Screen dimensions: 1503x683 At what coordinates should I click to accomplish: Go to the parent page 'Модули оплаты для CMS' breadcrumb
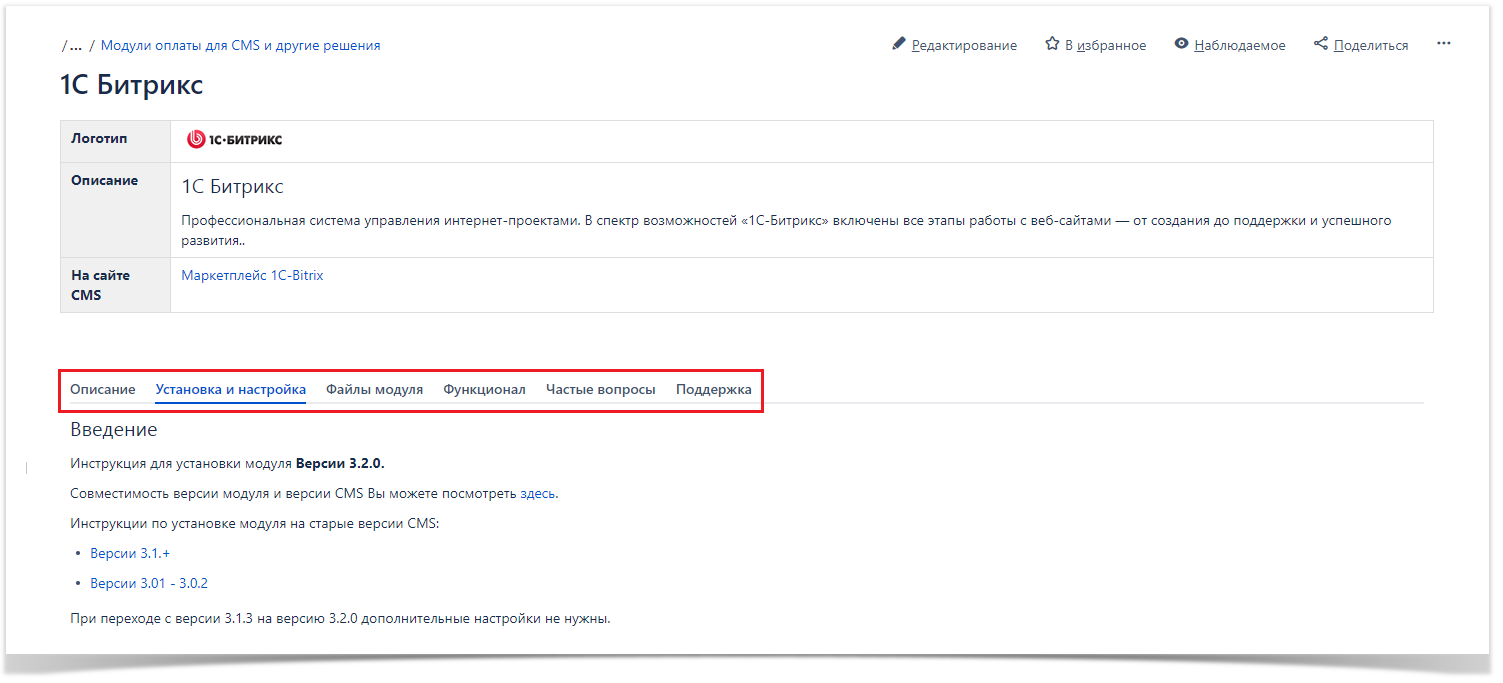[240, 46]
